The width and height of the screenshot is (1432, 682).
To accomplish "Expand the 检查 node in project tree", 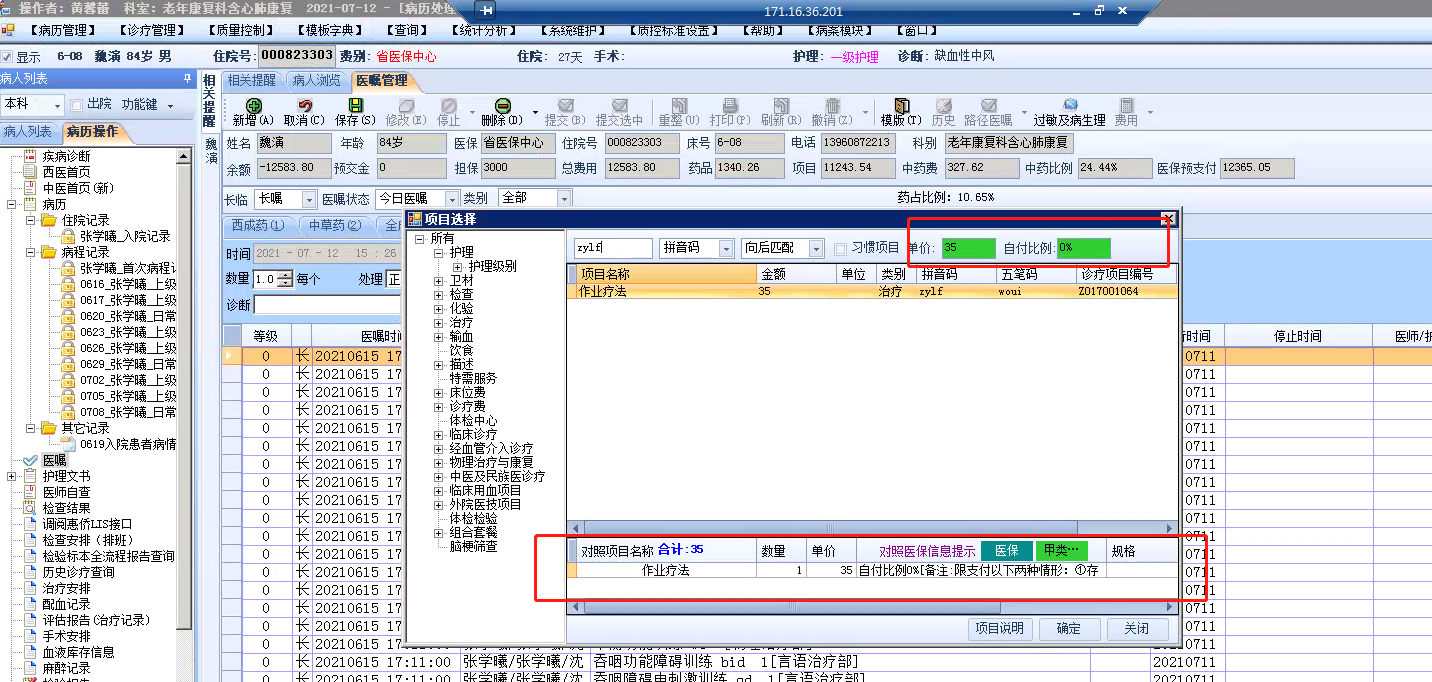I will pos(439,295).
